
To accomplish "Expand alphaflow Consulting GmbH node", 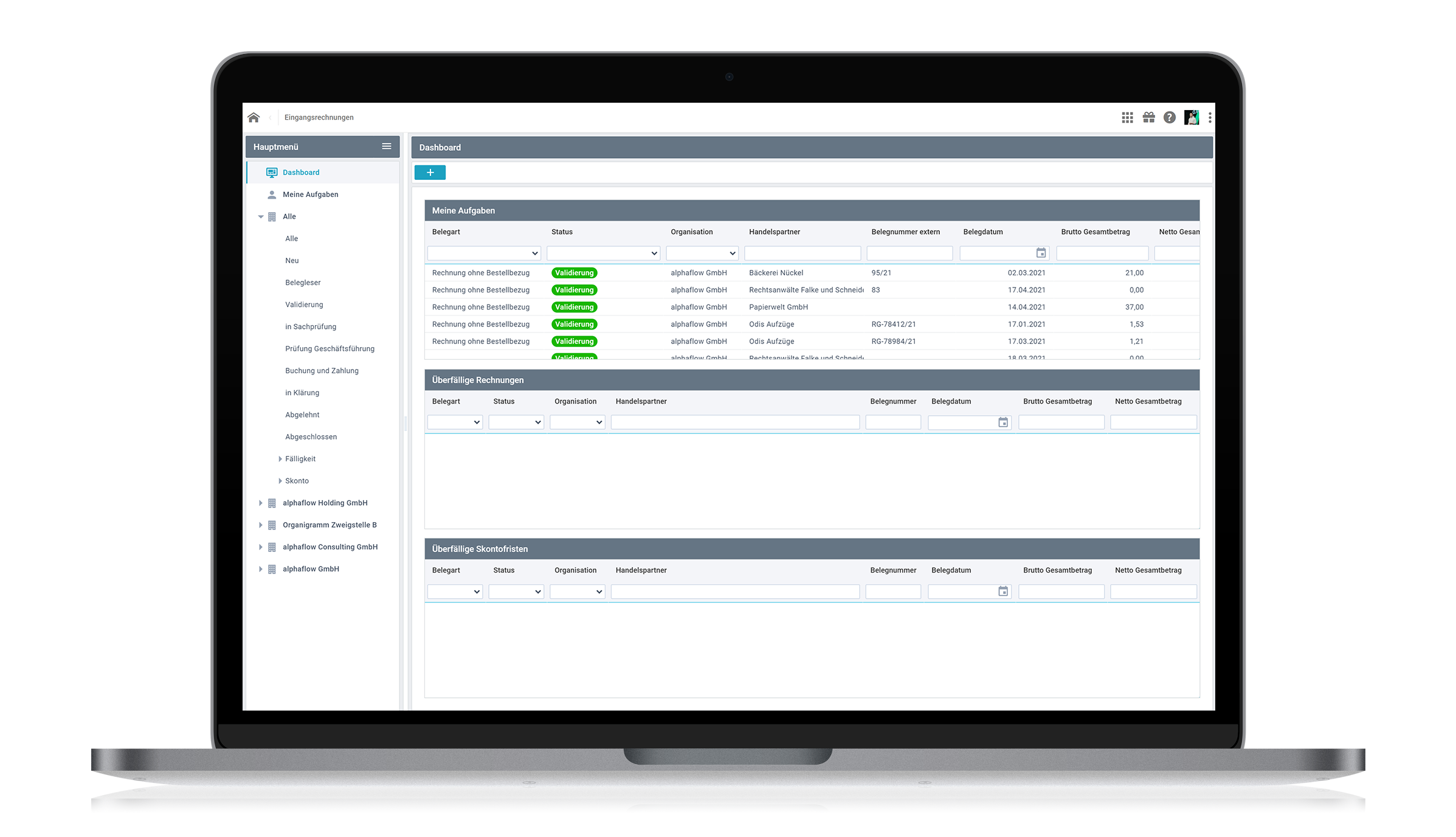I will tap(260, 547).
